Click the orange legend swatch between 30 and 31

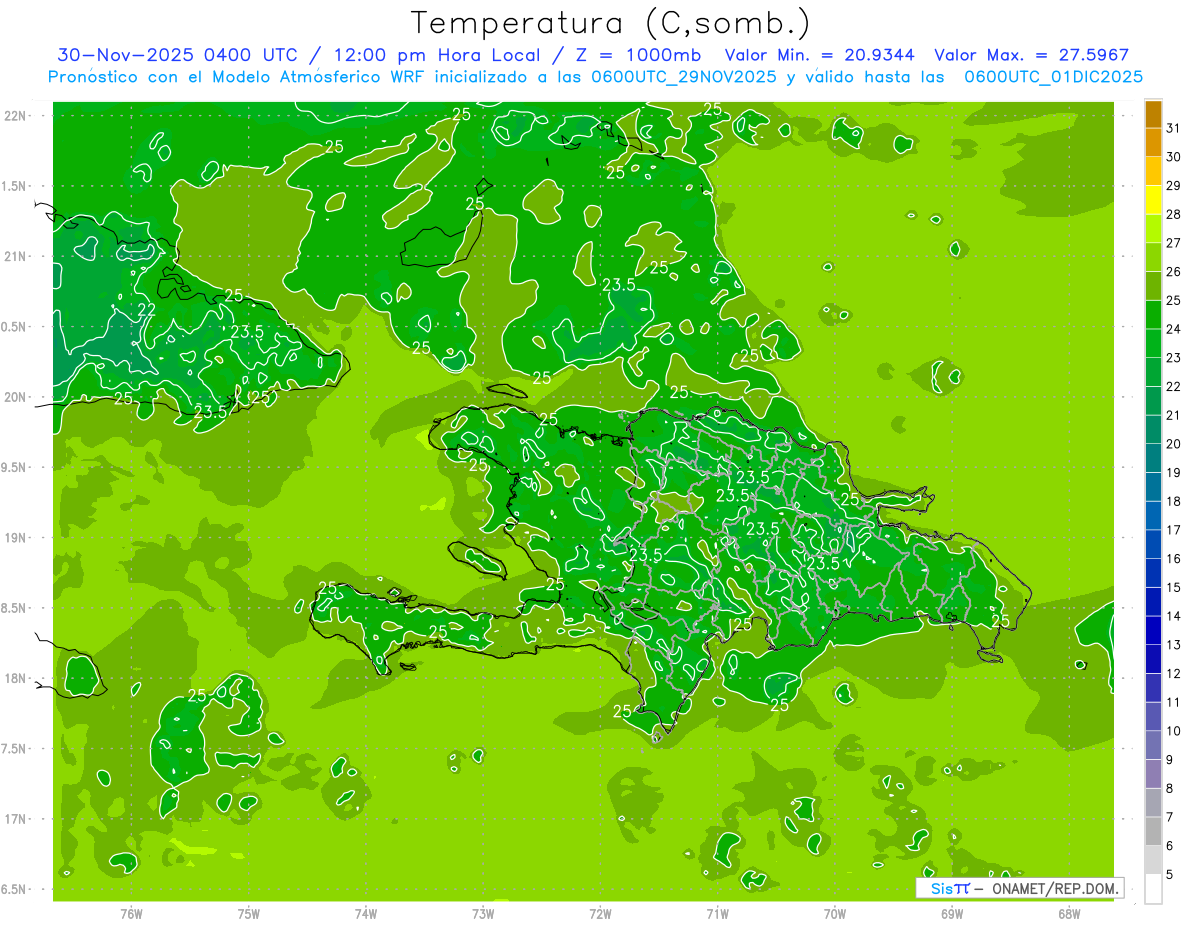tap(1153, 143)
